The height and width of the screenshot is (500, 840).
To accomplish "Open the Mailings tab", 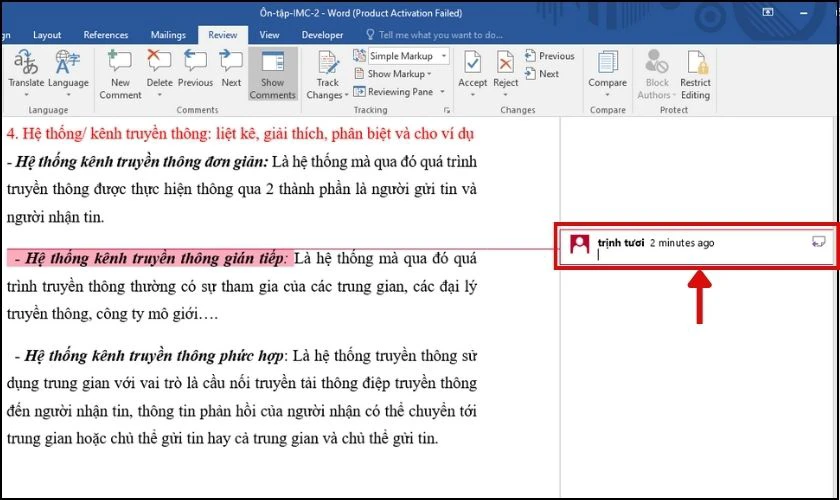I will point(168,35).
